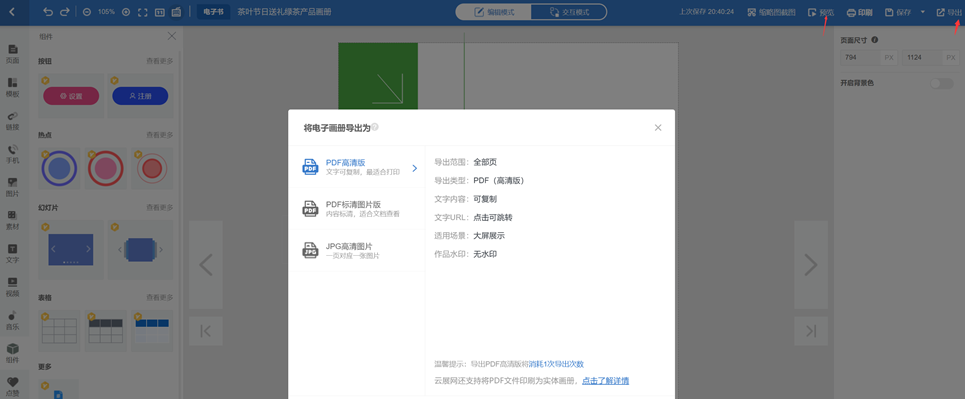
Task: Click the 保存 save button
Action: 898,12
